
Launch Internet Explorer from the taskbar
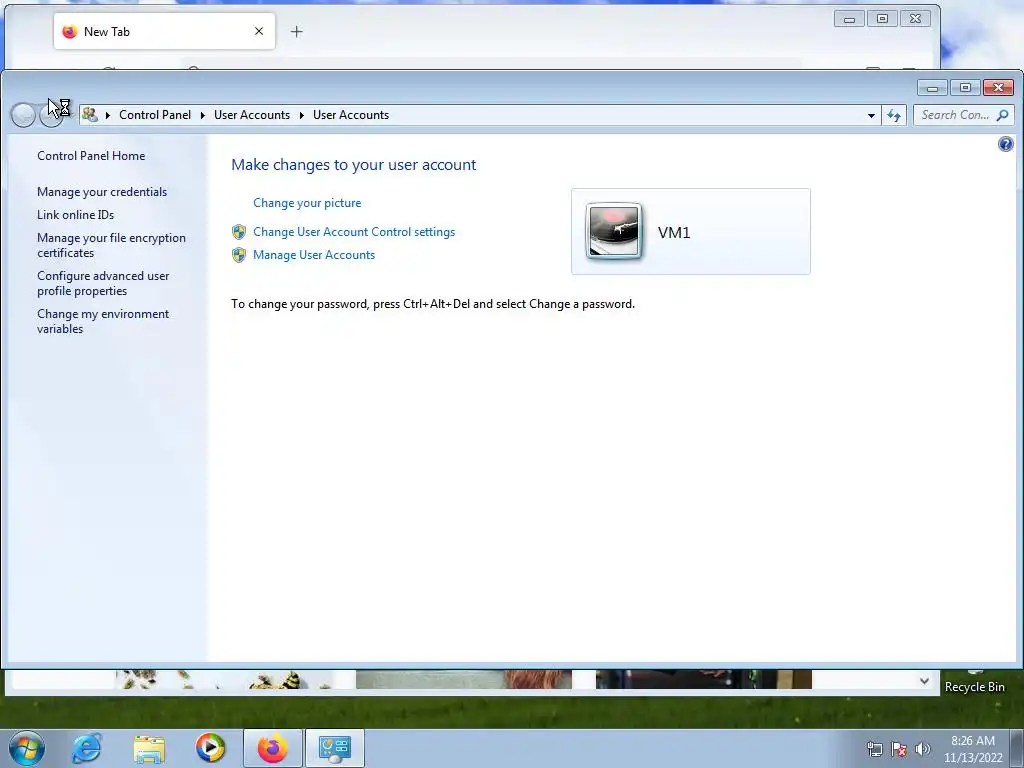click(x=87, y=748)
